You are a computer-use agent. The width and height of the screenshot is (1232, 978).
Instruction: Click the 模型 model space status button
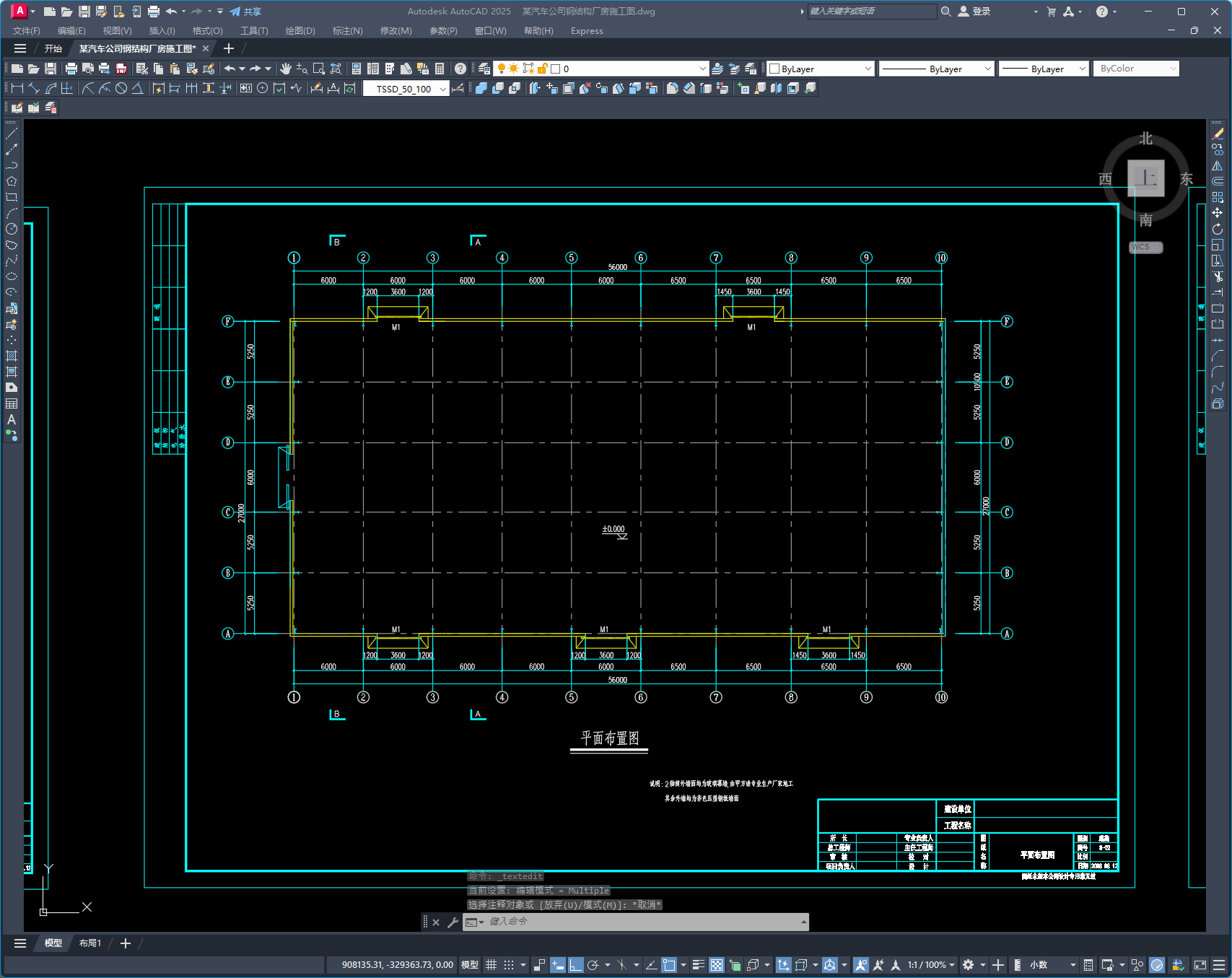pos(470,965)
